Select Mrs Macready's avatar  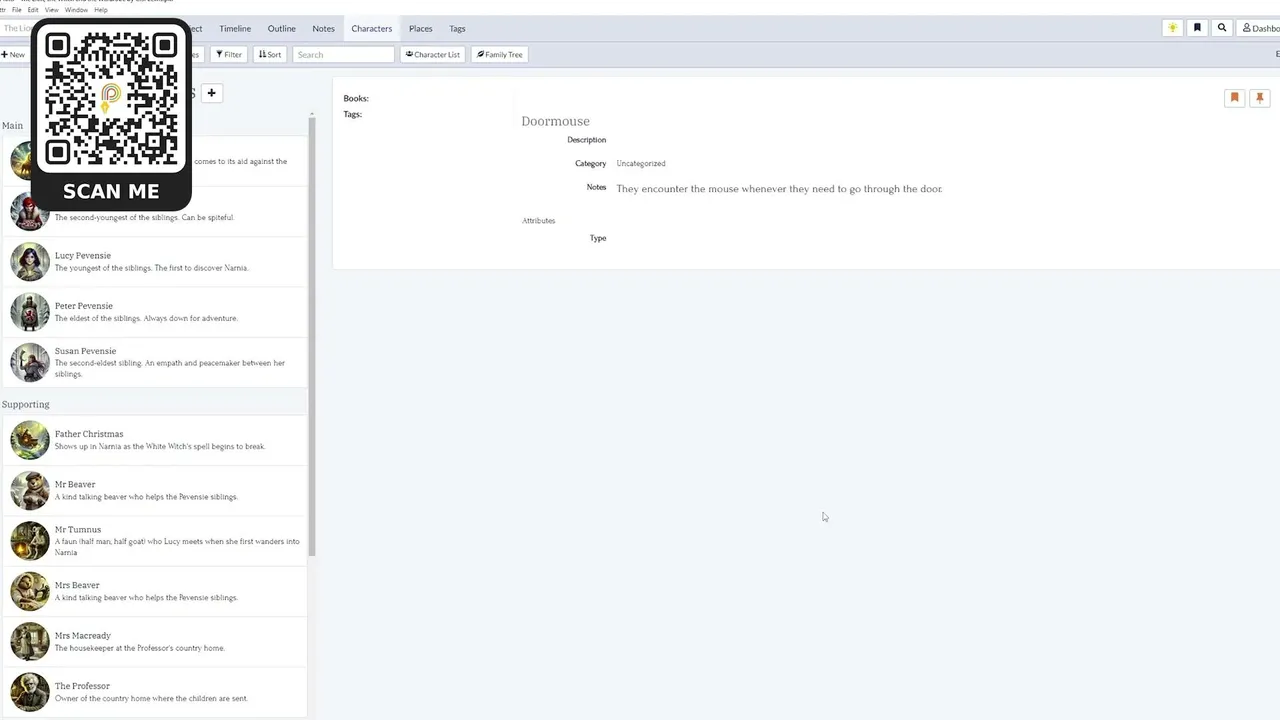[30, 642]
